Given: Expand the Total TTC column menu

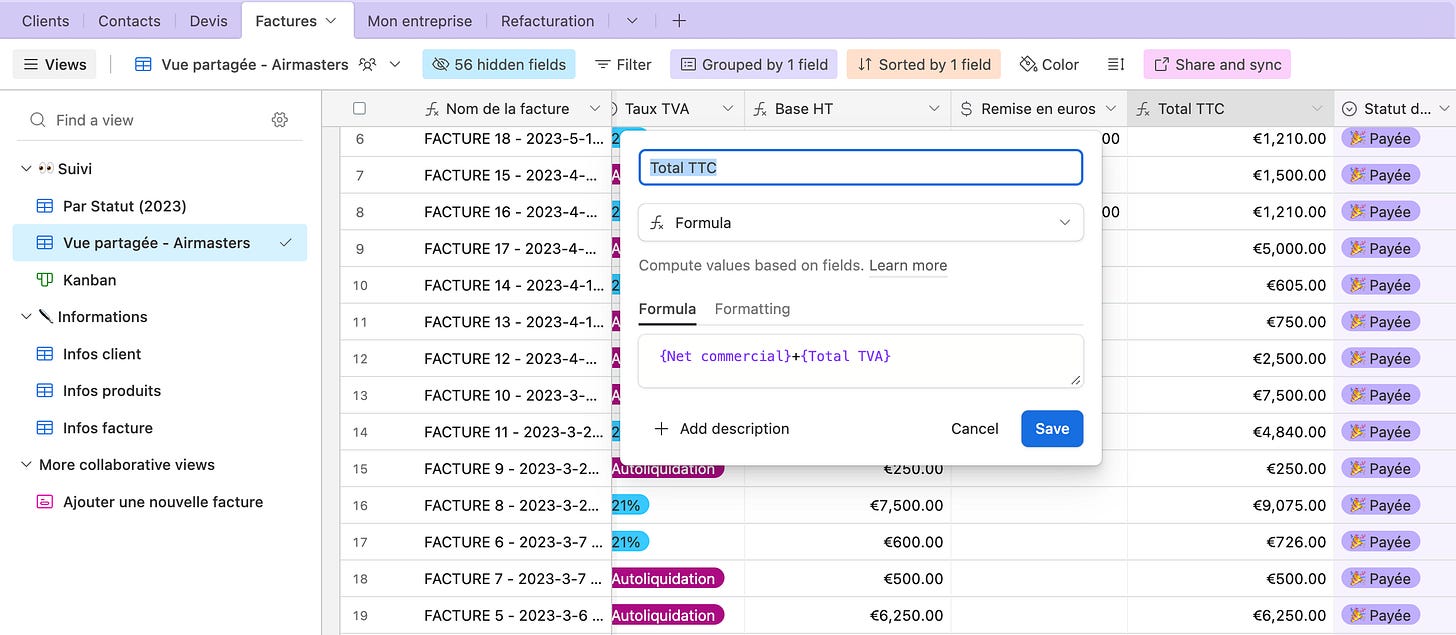Looking at the screenshot, I should click(1317, 109).
